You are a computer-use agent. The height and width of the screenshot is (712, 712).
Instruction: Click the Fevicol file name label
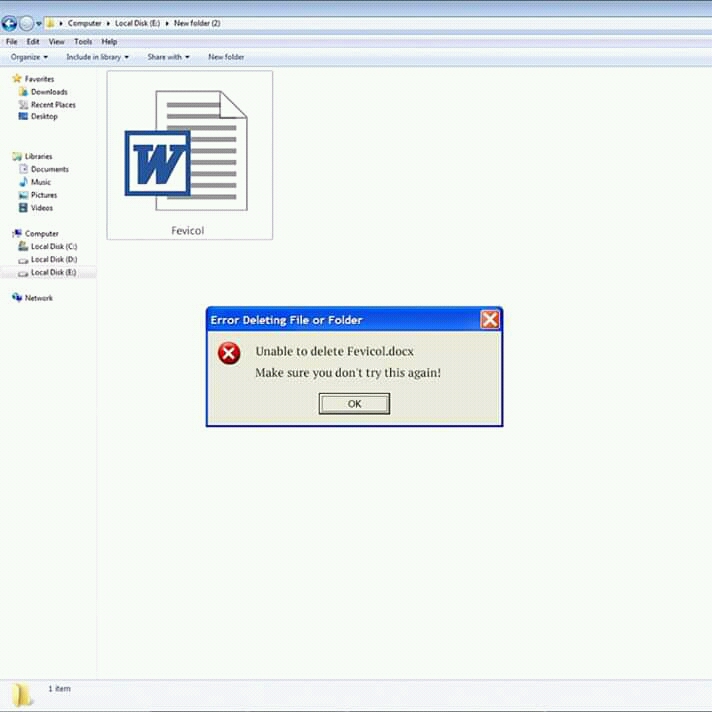pos(188,231)
